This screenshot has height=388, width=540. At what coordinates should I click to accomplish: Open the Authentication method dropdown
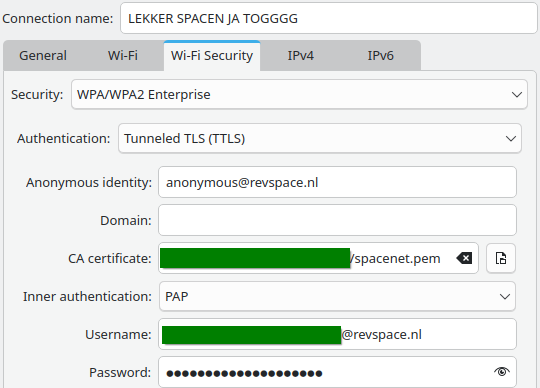coord(320,138)
